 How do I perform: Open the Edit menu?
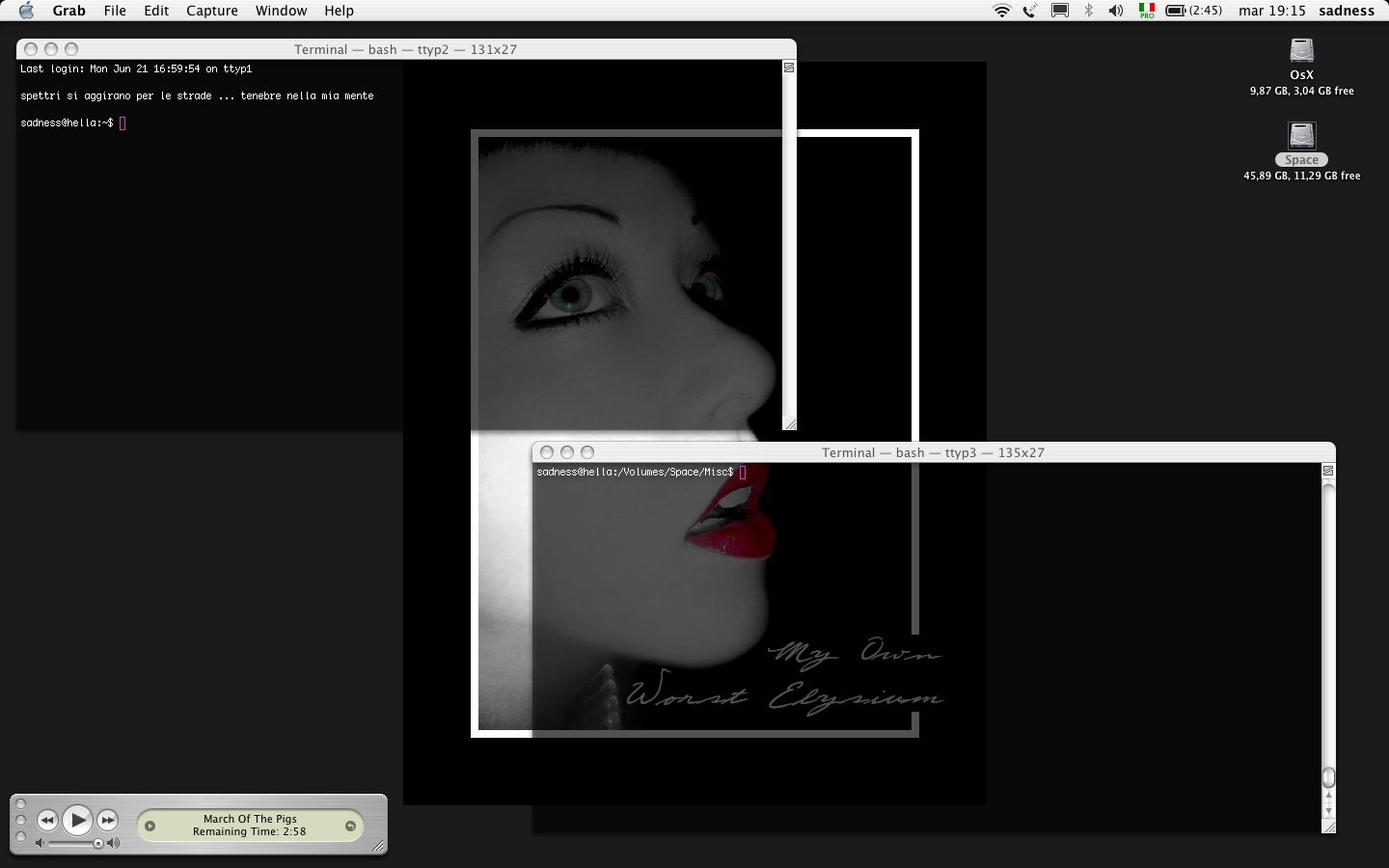coord(156,11)
